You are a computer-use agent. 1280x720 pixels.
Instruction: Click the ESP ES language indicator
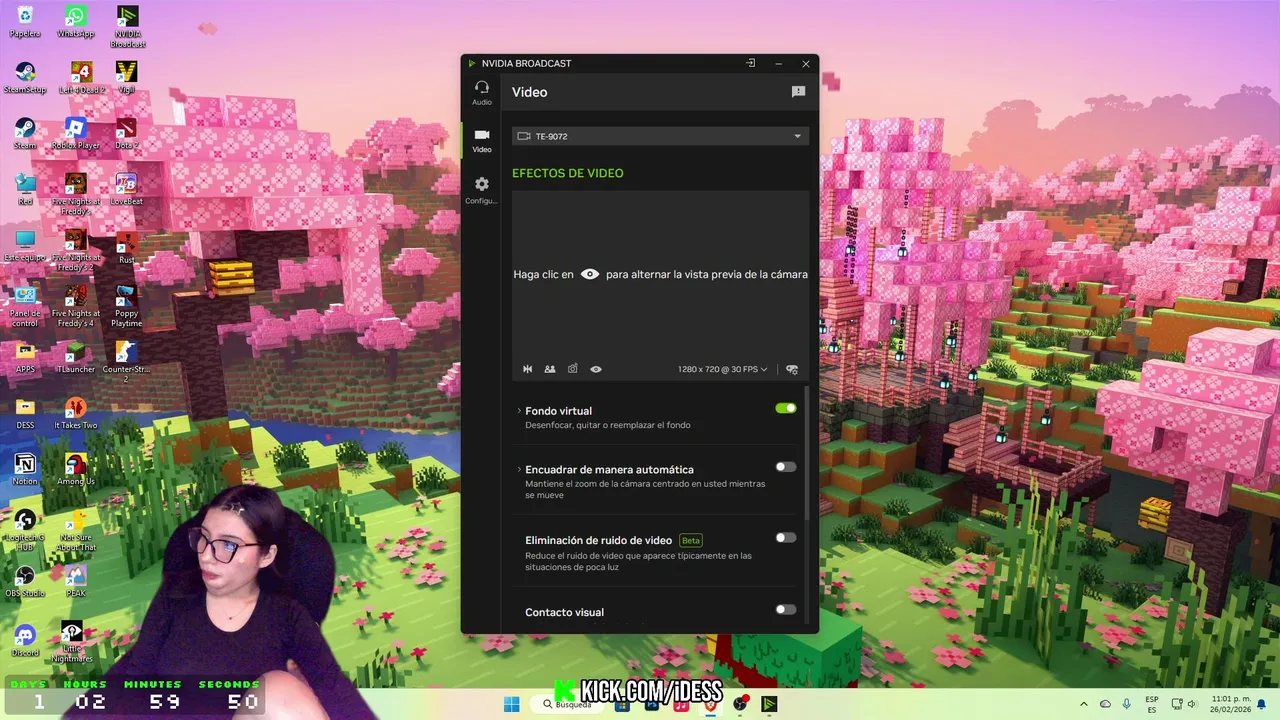(x=1152, y=704)
